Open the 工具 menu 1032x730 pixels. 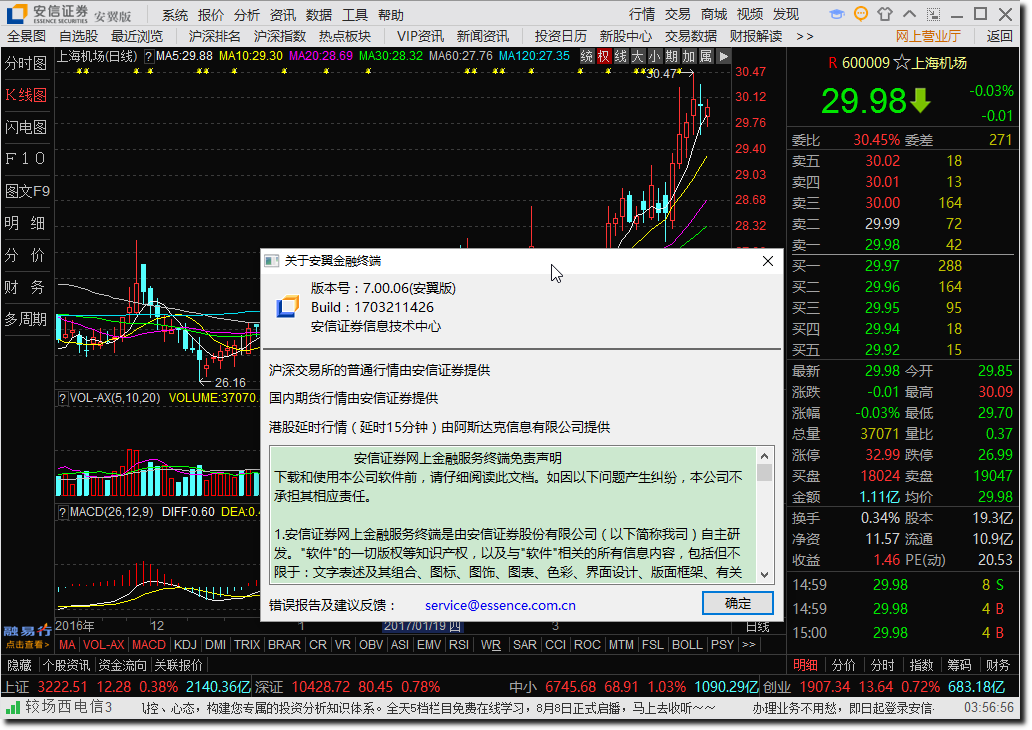355,14
